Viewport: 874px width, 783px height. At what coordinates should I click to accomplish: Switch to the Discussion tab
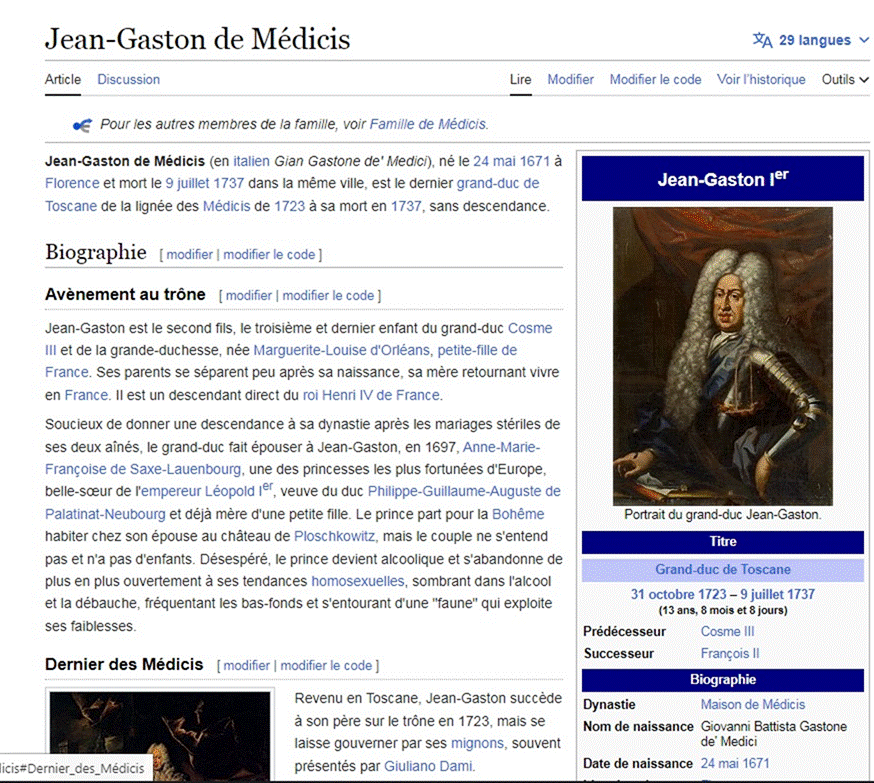pos(129,80)
